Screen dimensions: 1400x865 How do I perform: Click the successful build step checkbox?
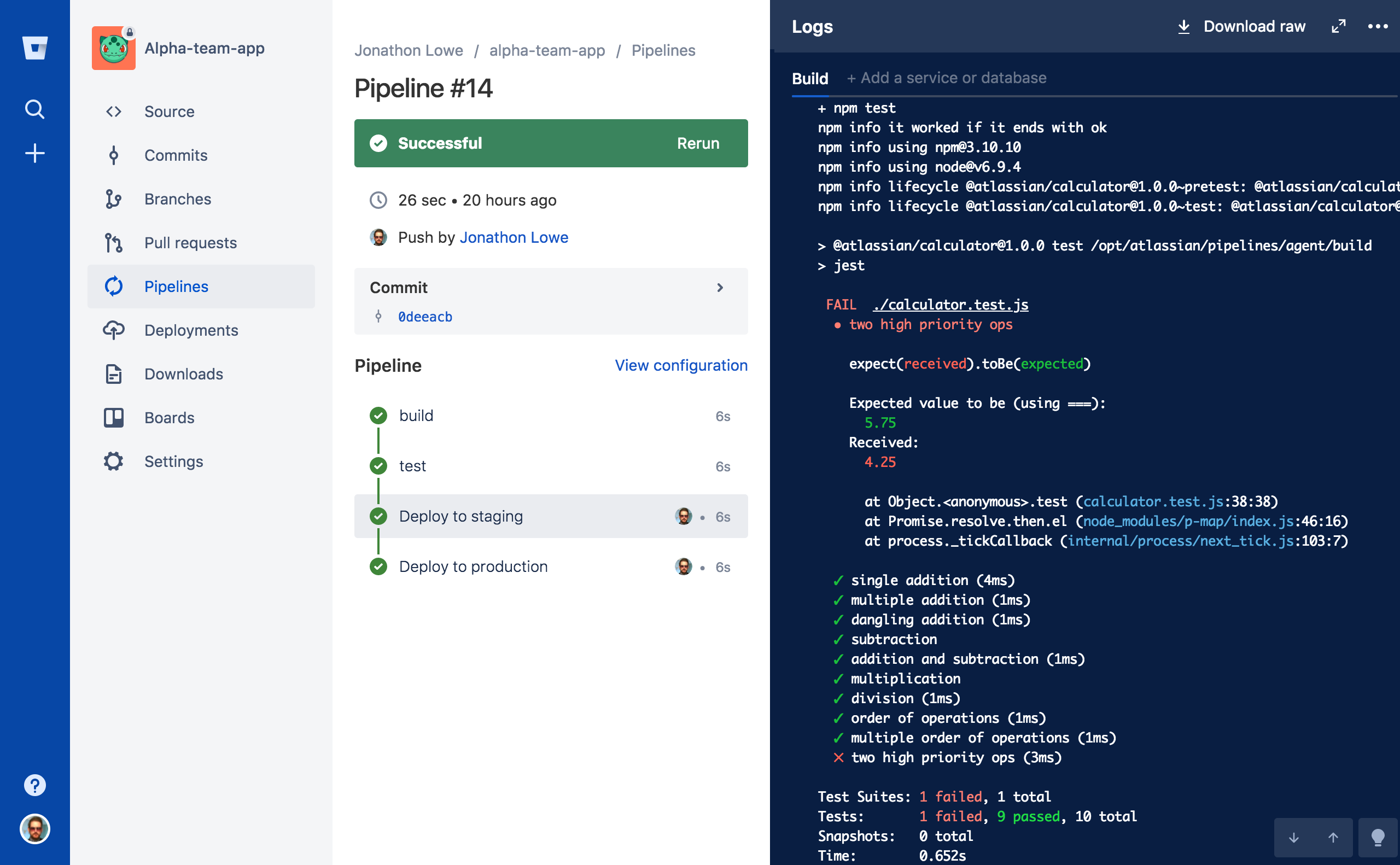click(x=379, y=415)
